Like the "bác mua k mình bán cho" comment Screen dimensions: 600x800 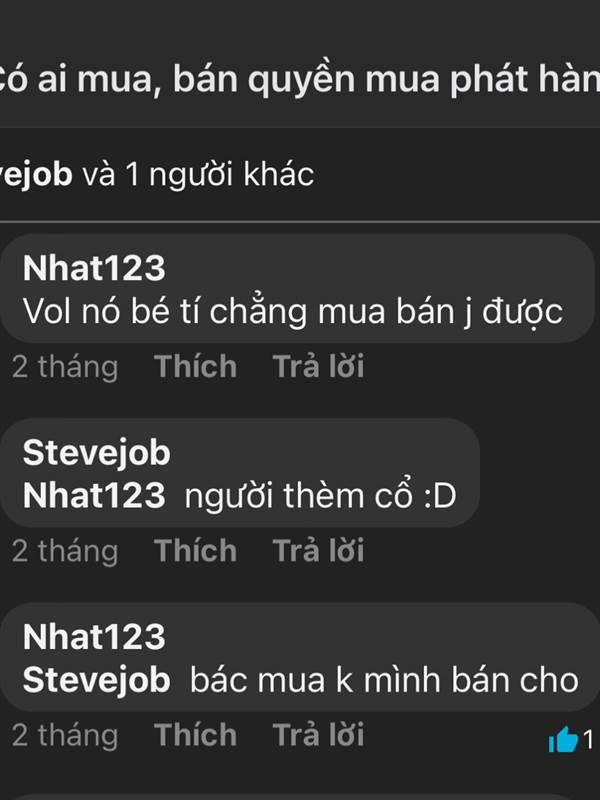click(195, 735)
